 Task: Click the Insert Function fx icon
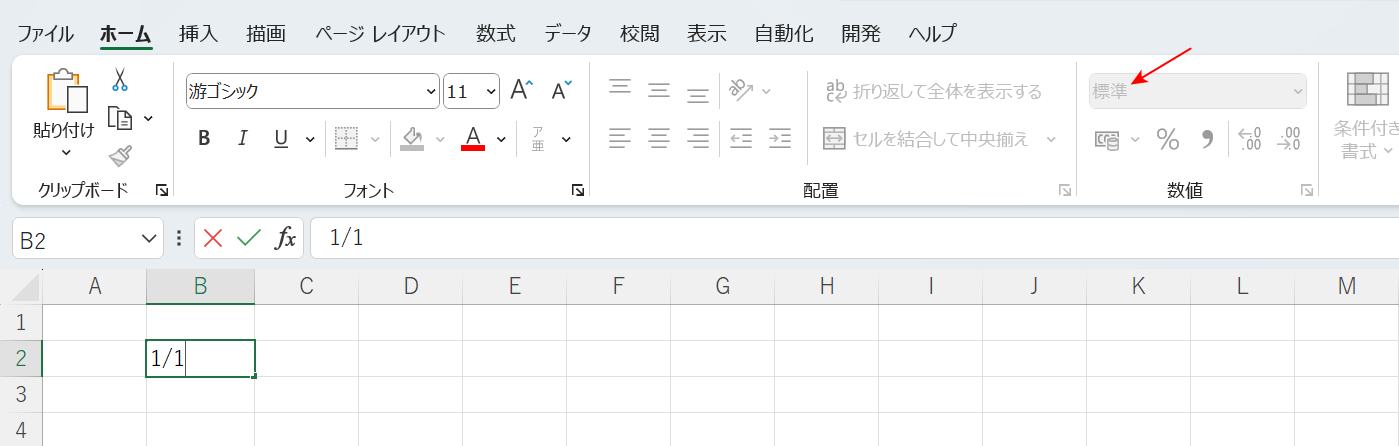pos(286,238)
